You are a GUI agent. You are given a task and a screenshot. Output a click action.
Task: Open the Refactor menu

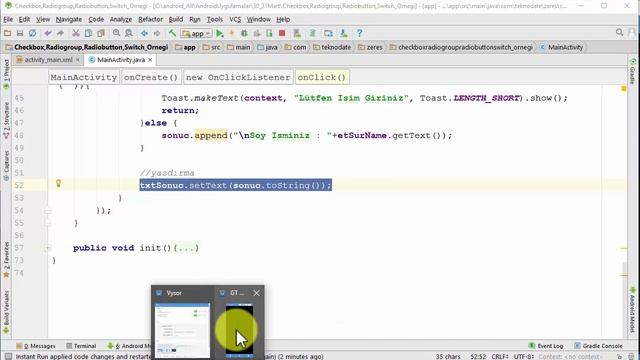(150, 19)
